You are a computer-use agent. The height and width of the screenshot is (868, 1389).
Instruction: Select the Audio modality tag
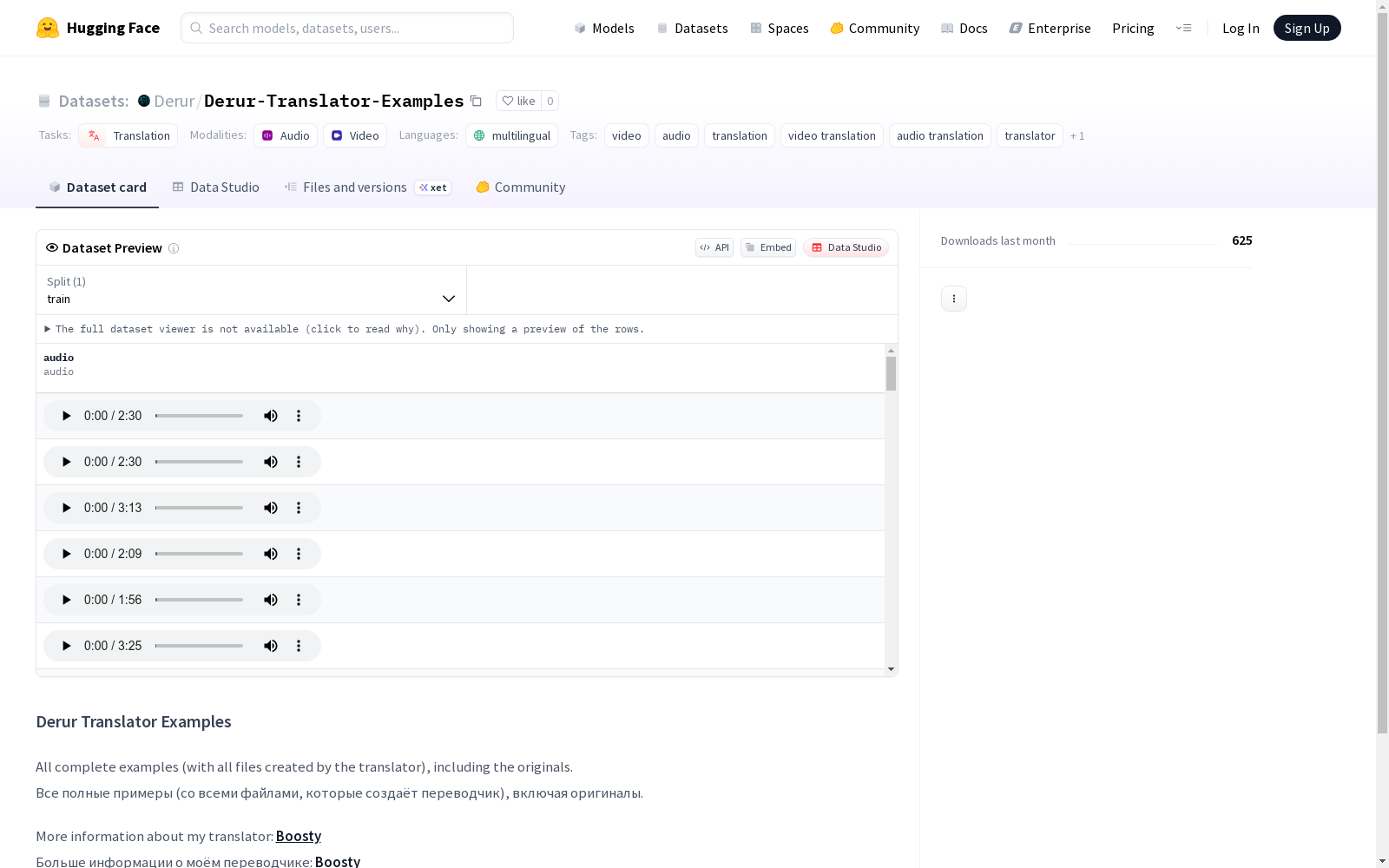coord(286,135)
